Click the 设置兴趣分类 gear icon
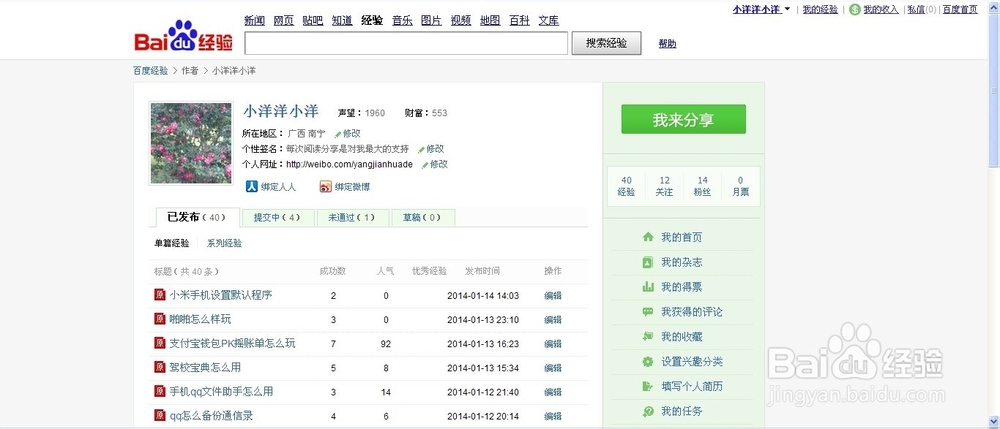This screenshot has height=429, width=1000. click(648, 361)
